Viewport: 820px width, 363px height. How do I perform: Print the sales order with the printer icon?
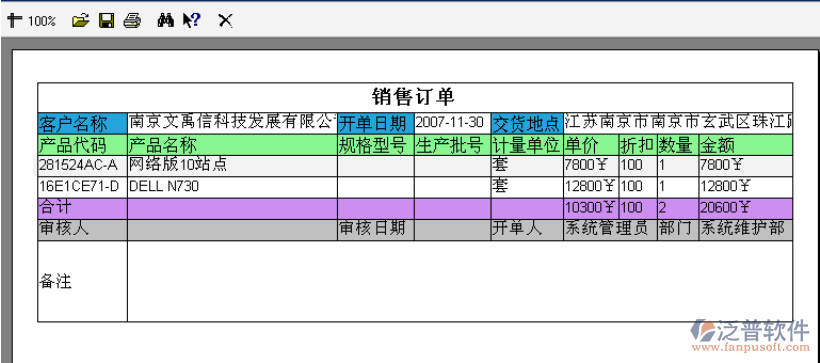132,21
